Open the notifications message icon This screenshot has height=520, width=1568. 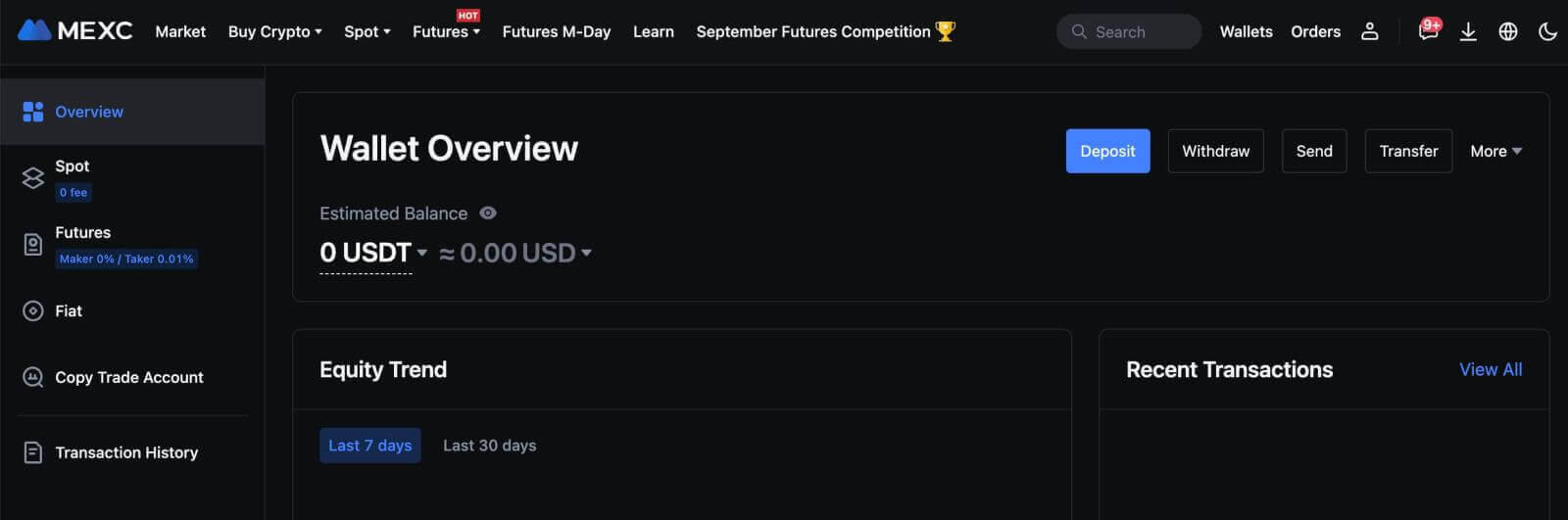click(1428, 31)
